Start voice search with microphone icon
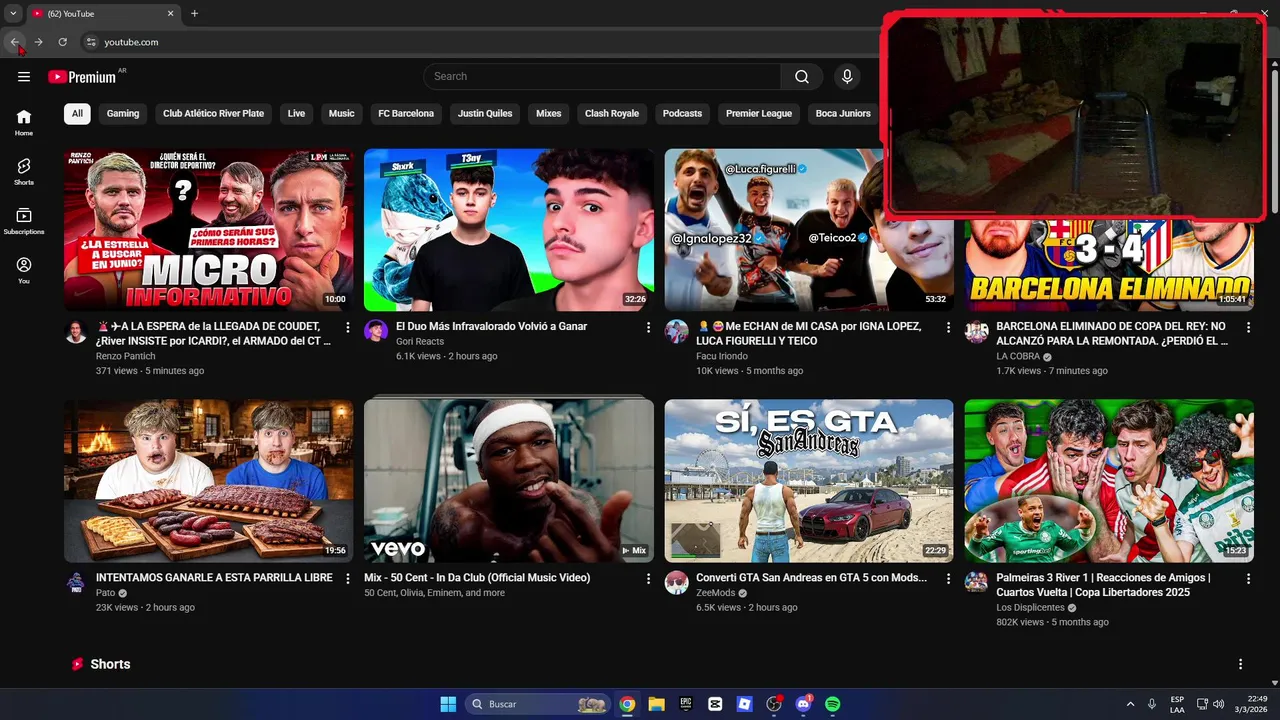Viewport: 1280px width, 720px height. [x=848, y=77]
